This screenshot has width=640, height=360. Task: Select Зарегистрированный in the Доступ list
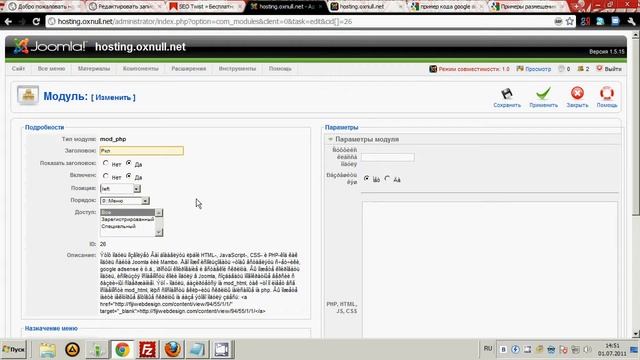coord(127,219)
